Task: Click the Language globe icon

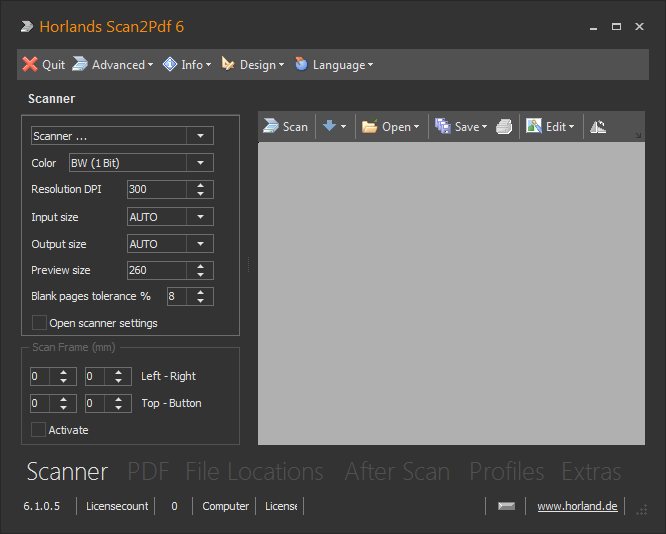Action: click(301, 64)
